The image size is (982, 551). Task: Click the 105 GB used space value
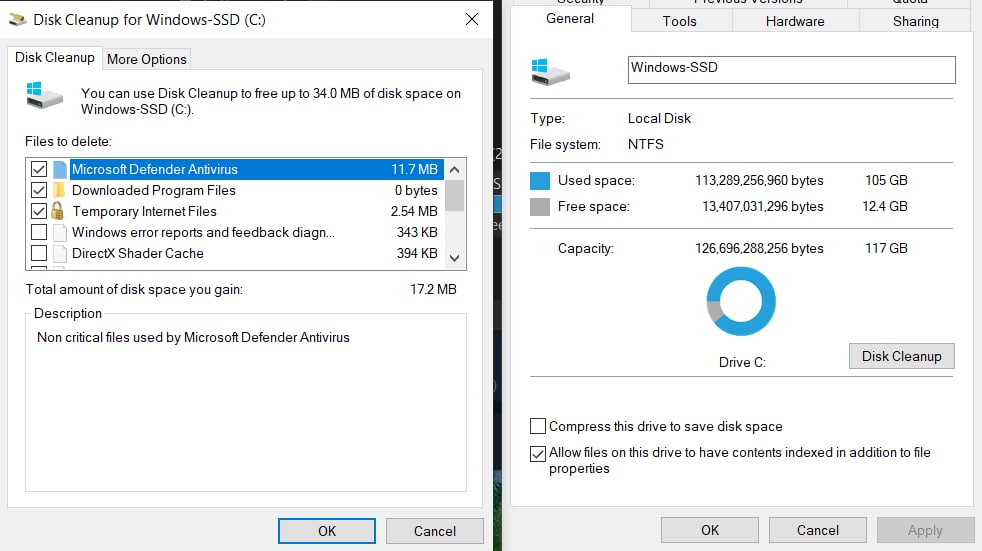tap(886, 180)
